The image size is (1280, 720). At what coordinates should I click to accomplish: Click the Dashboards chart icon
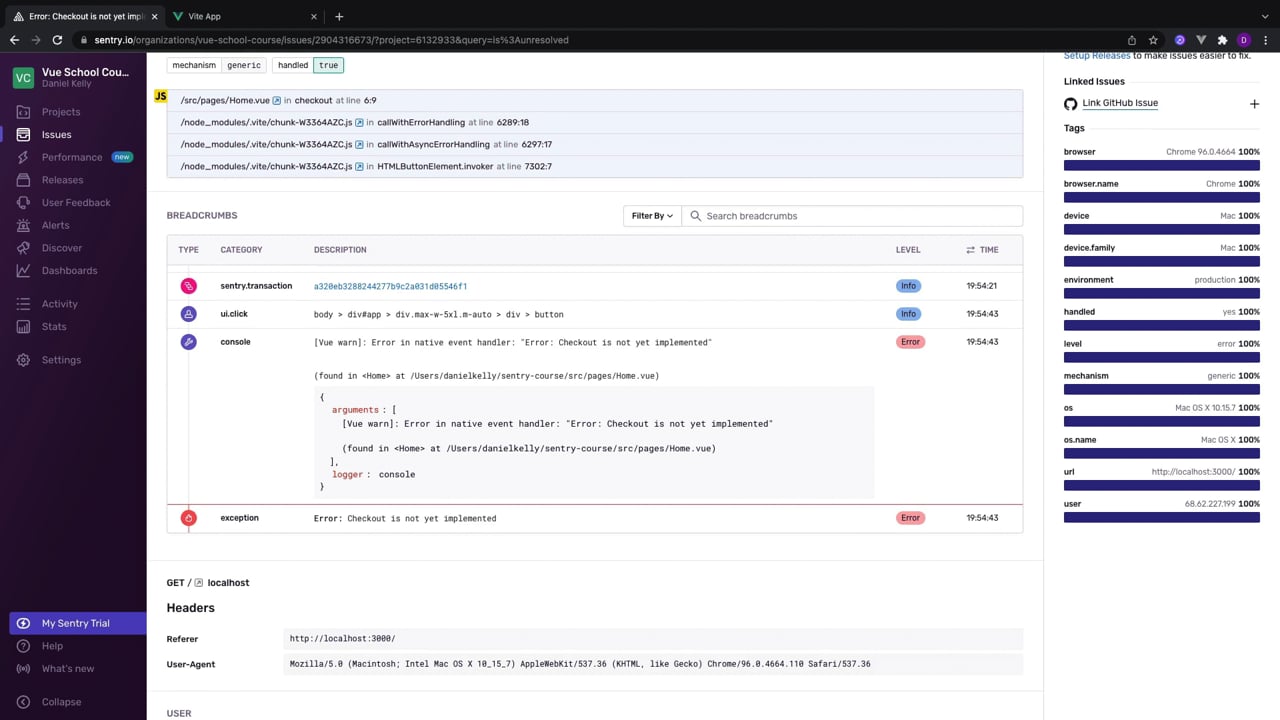click(x=23, y=271)
